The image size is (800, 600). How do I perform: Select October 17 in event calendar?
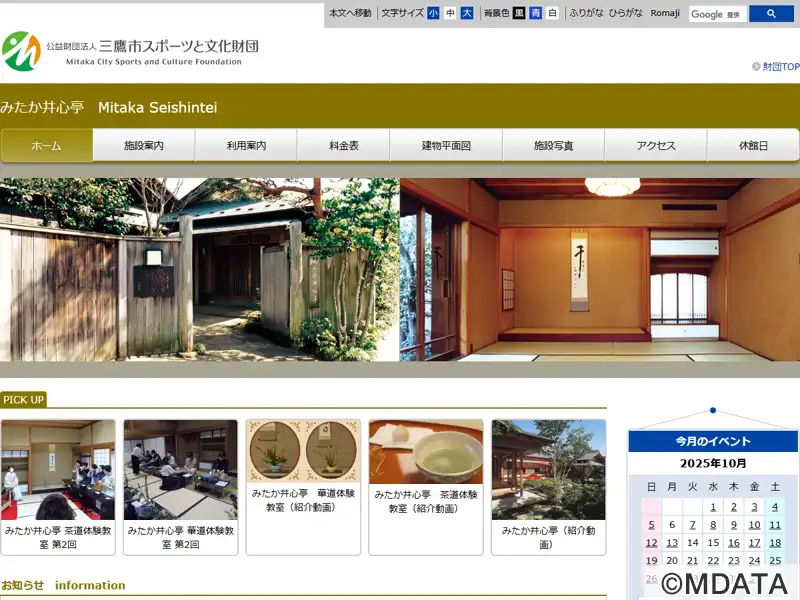[754, 543]
